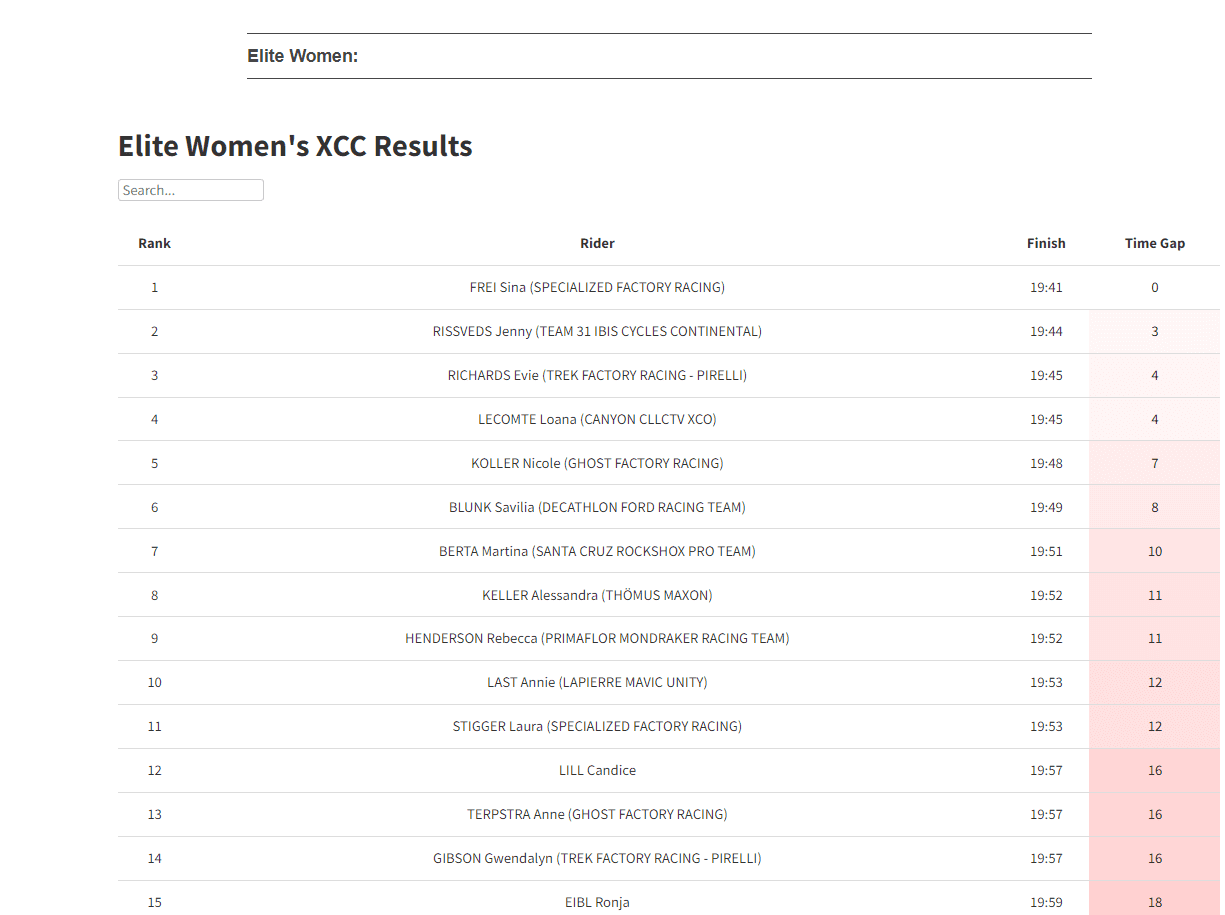1225x915 pixels.
Task: Sort table by Rank column header
Action: click(154, 243)
